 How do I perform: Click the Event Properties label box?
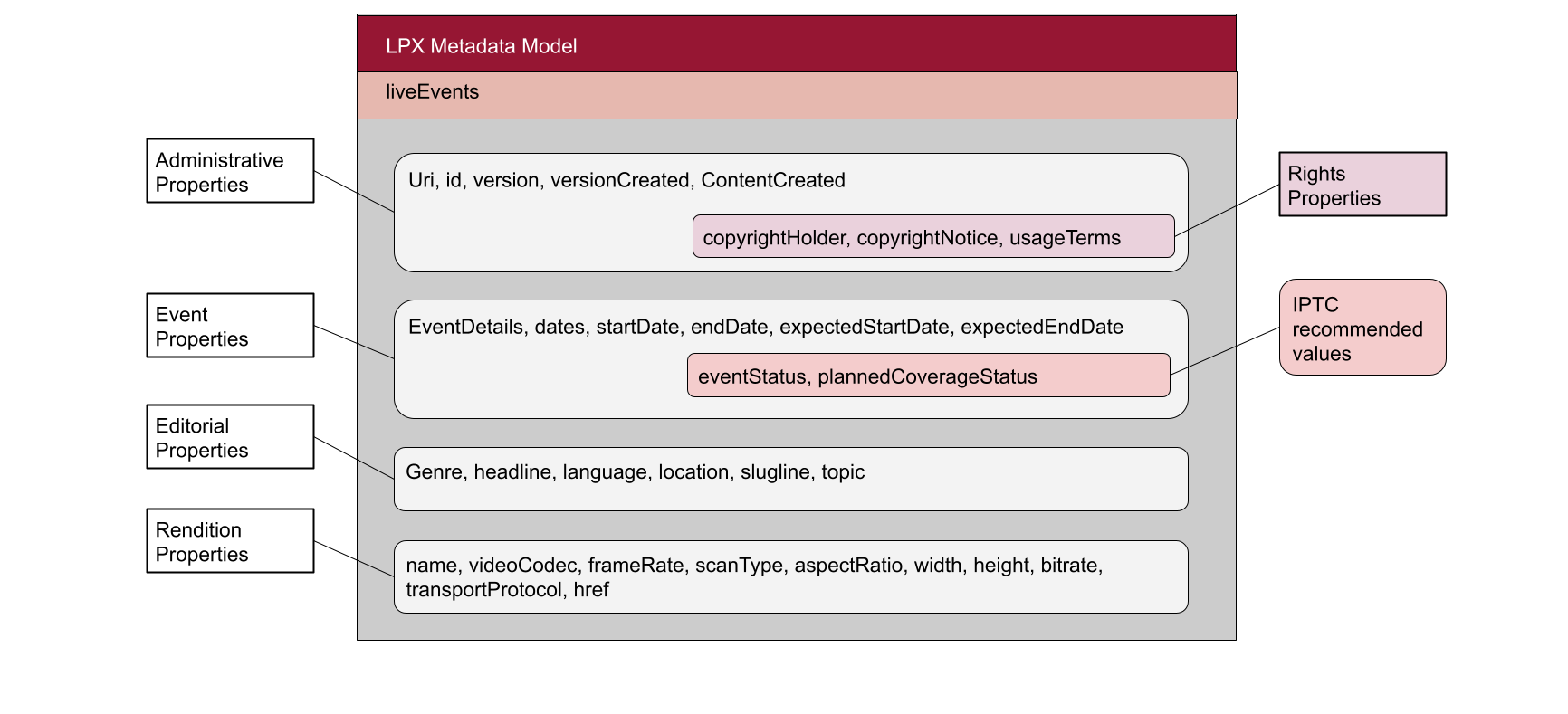(x=230, y=326)
